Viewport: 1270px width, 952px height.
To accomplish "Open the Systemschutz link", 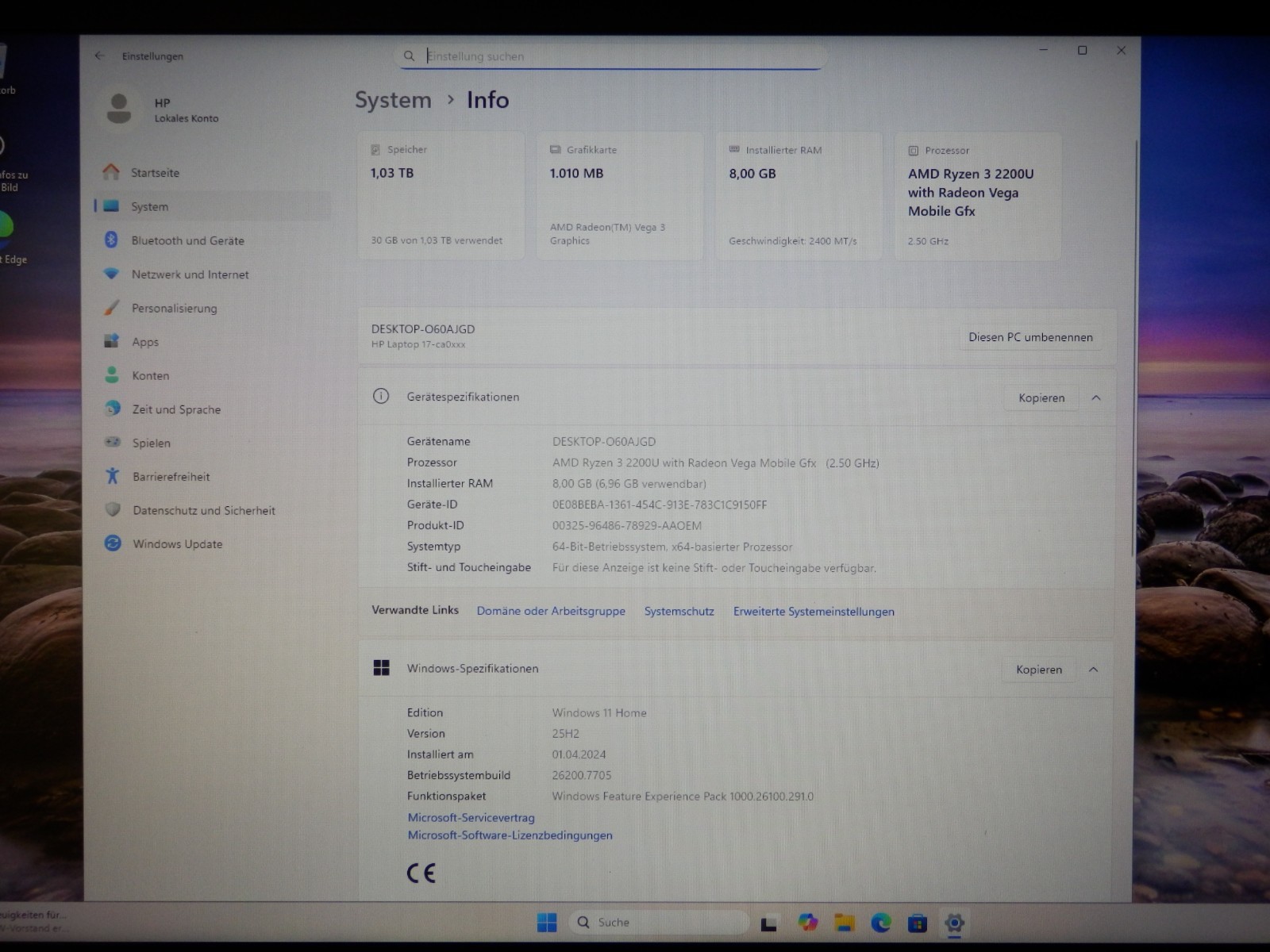I will pos(679,611).
